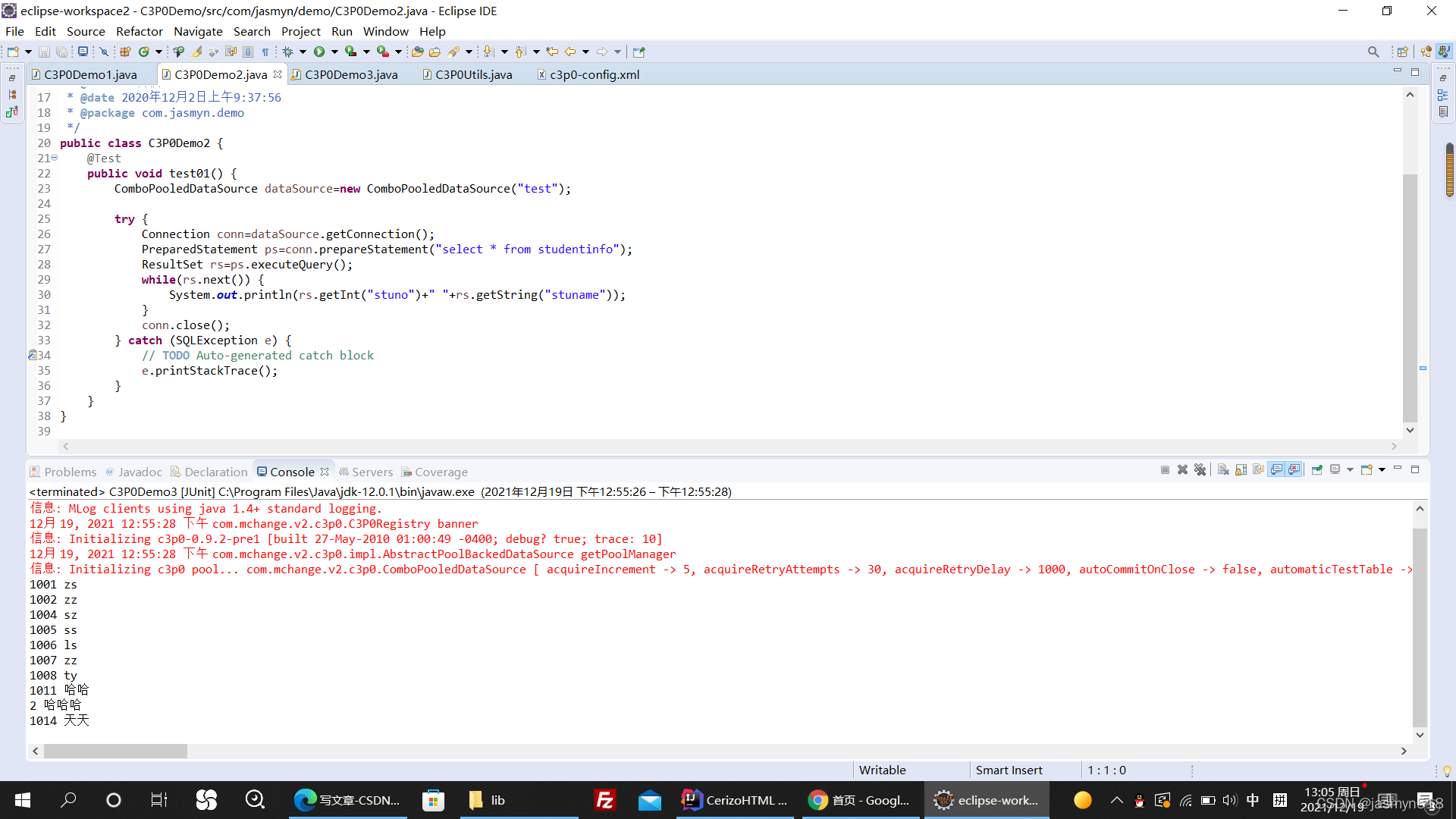Click the Coverage launch icon
Viewport: 1456px width, 819px height.
pos(350,52)
